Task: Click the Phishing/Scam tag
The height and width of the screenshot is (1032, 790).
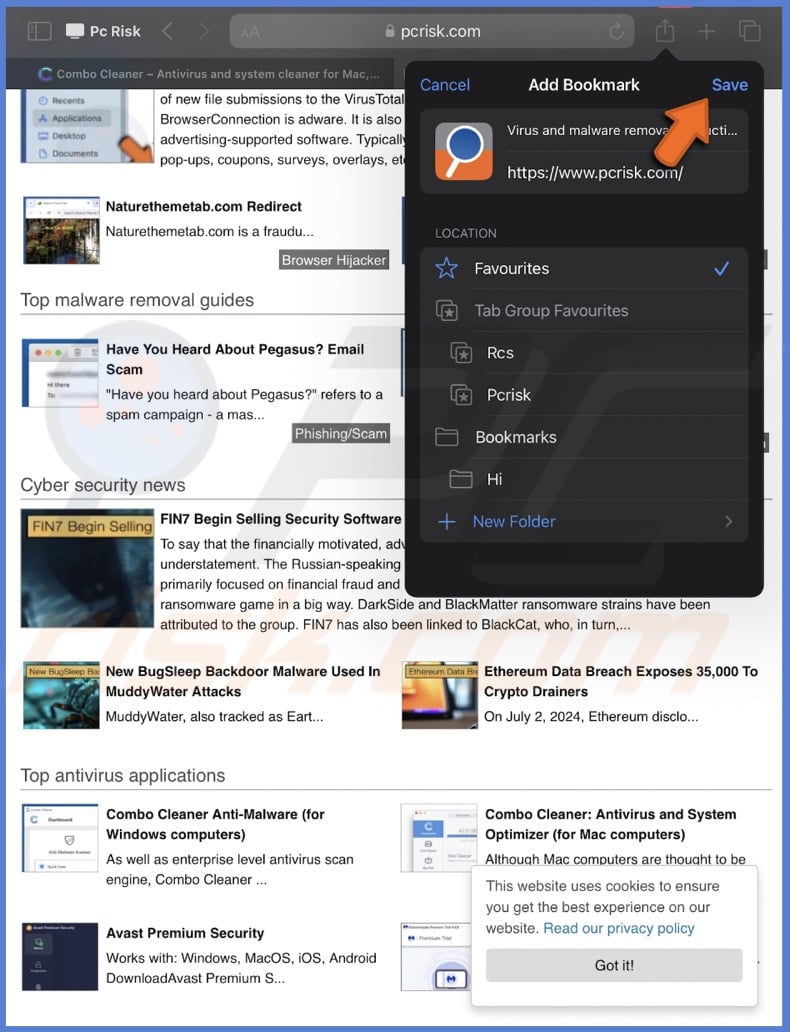Action: click(341, 434)
